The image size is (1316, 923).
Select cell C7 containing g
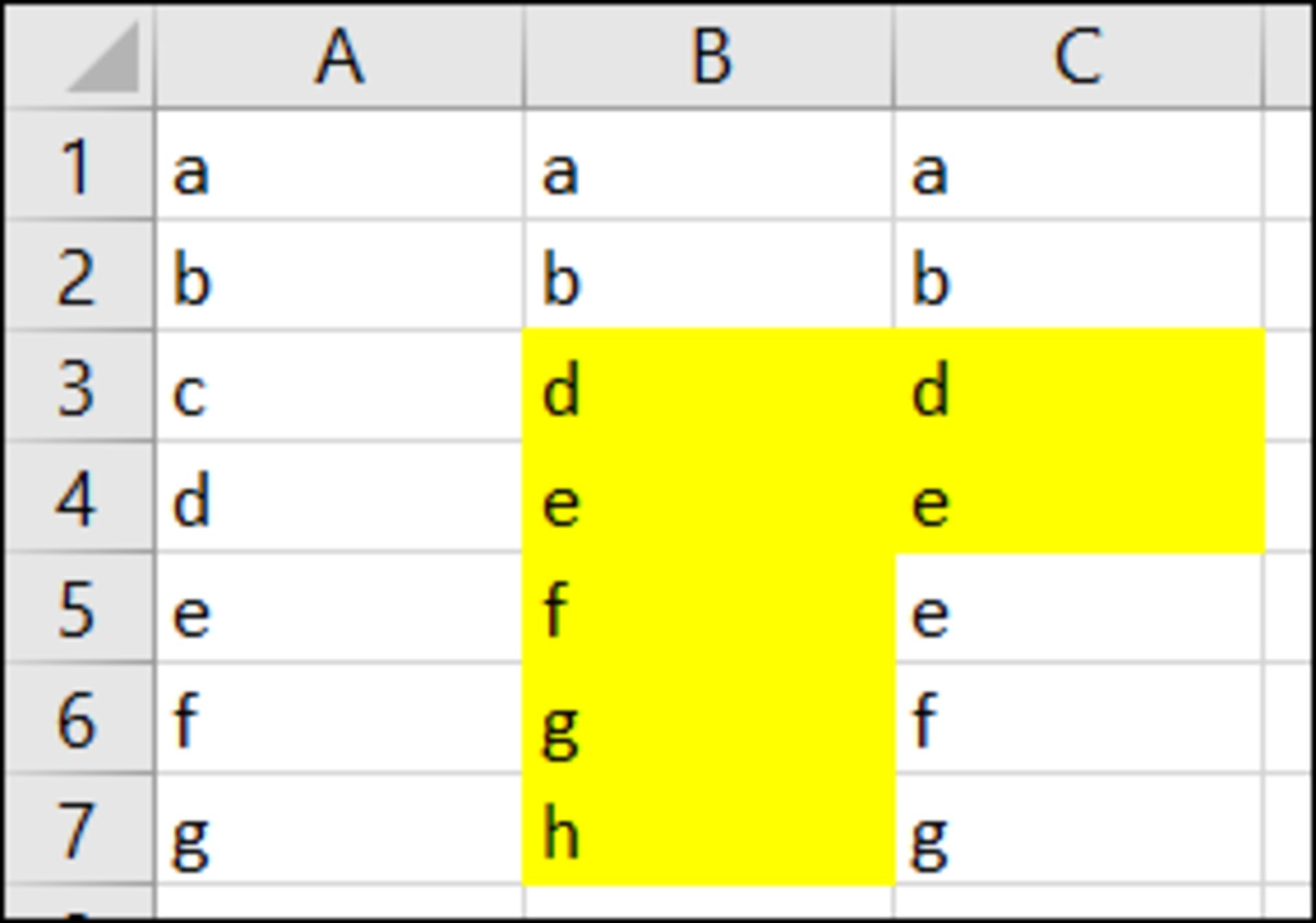tap(1079, 829)
